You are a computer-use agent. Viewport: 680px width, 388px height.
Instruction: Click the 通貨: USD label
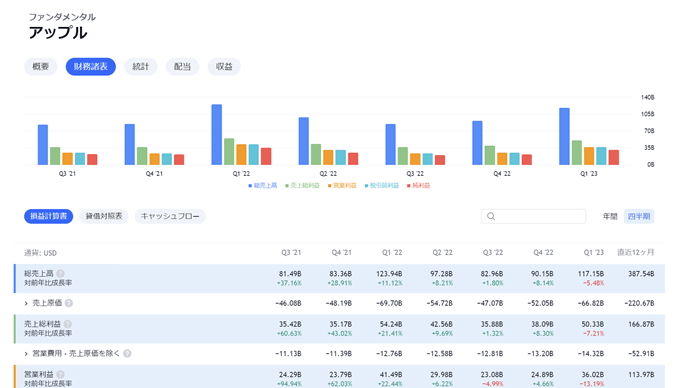coord(40,253)
